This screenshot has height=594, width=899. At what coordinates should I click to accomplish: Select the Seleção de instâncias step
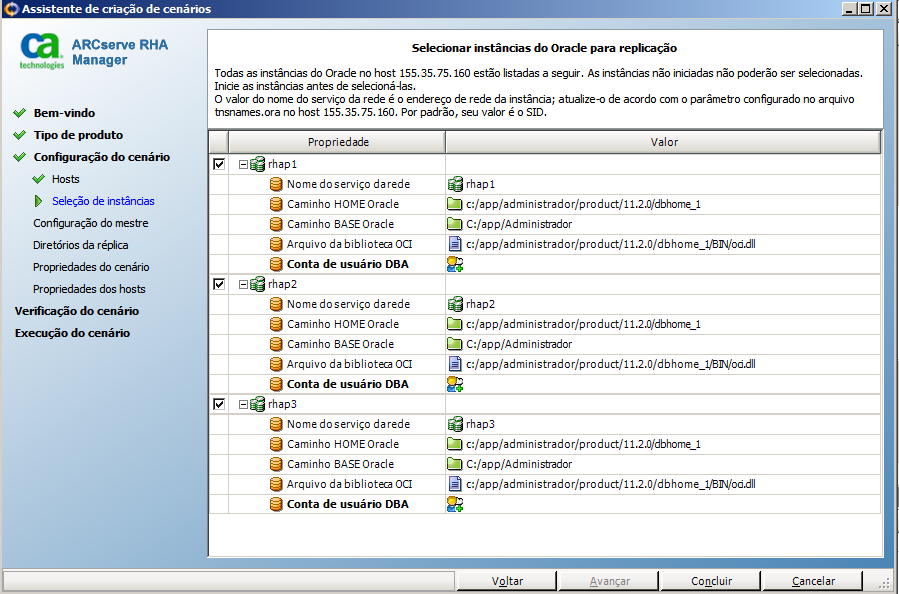tap(103, 201)
